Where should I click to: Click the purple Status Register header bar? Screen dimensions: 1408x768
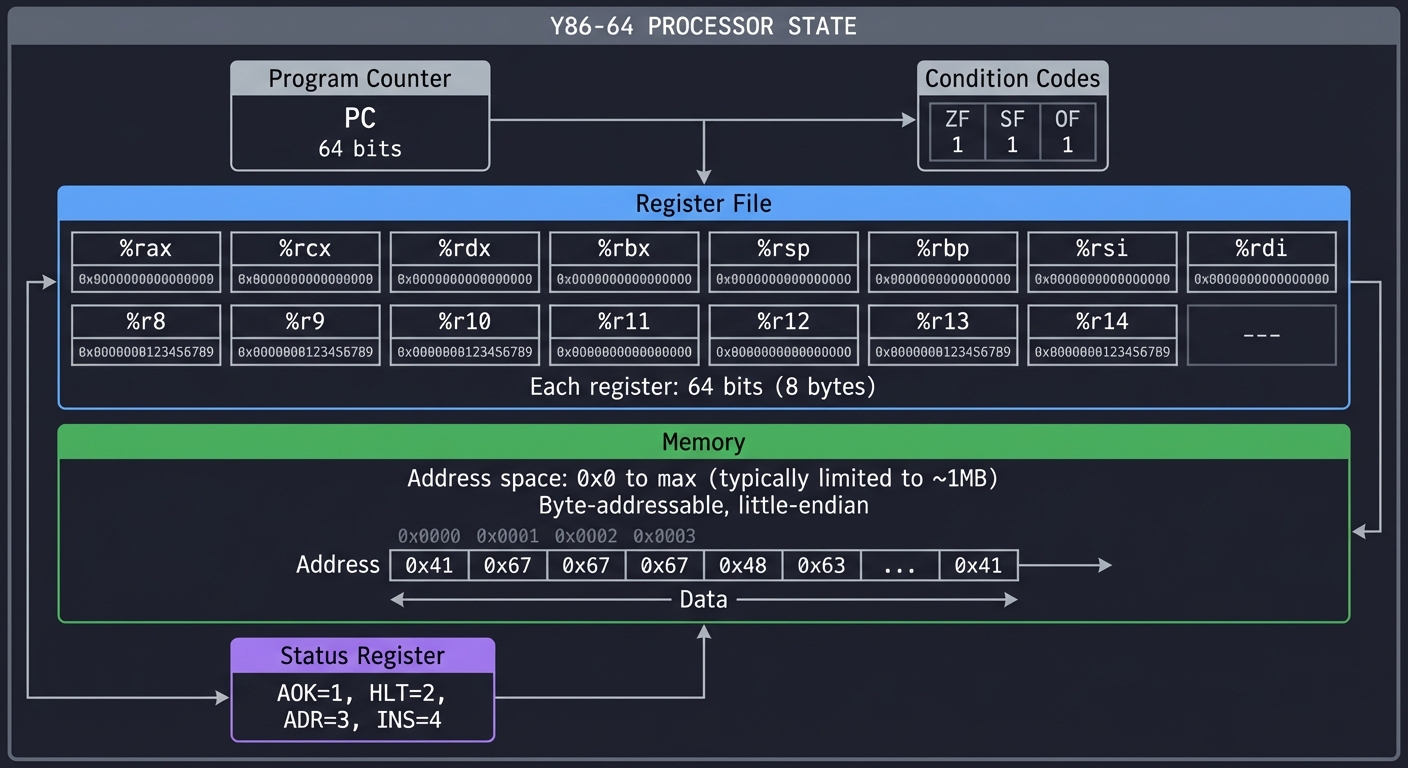pyautogui.click(x=362, y=656)
